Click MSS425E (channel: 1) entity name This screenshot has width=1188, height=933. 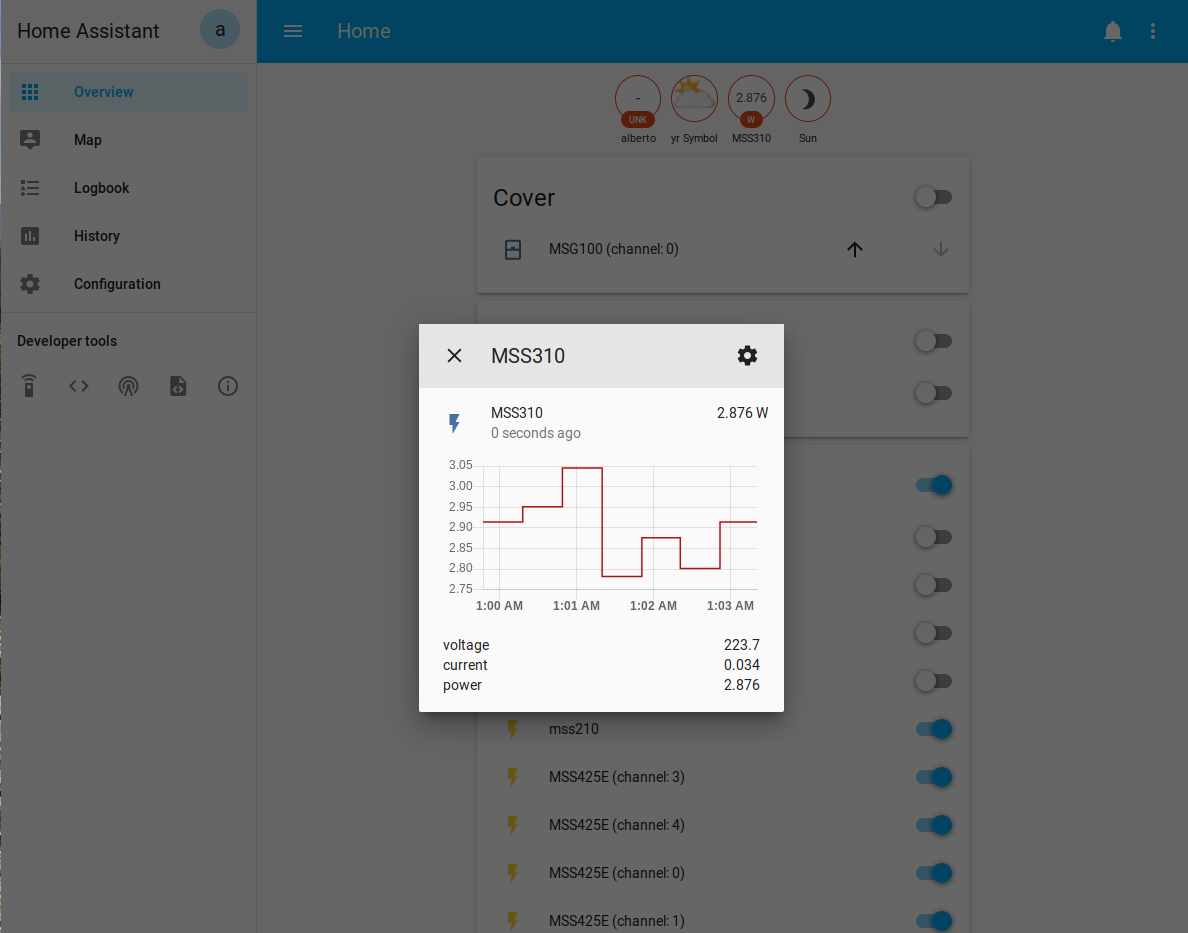pyautogui.click(x=617, y=921)
